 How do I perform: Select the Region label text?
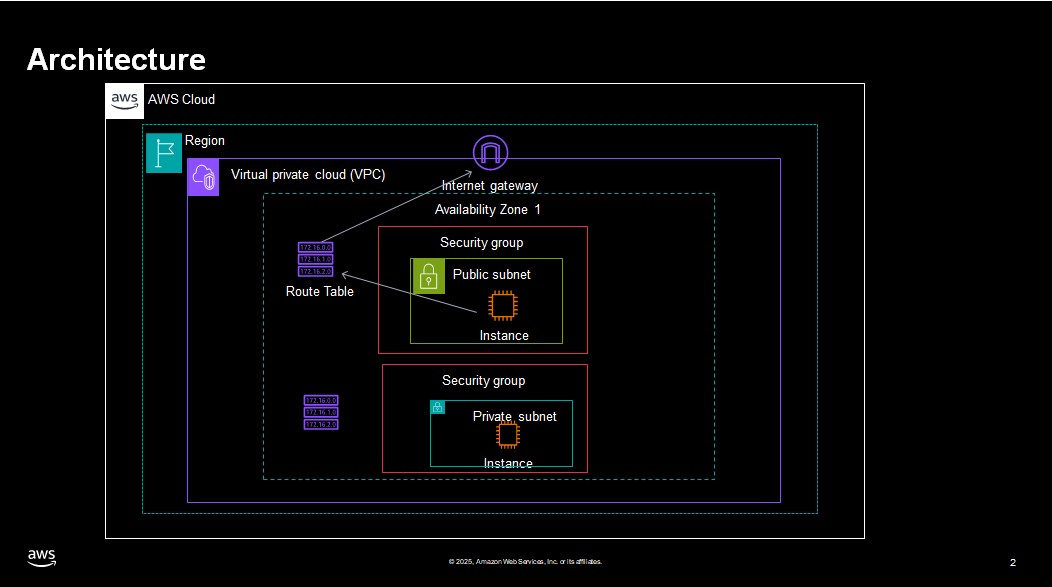click(205, 141)
